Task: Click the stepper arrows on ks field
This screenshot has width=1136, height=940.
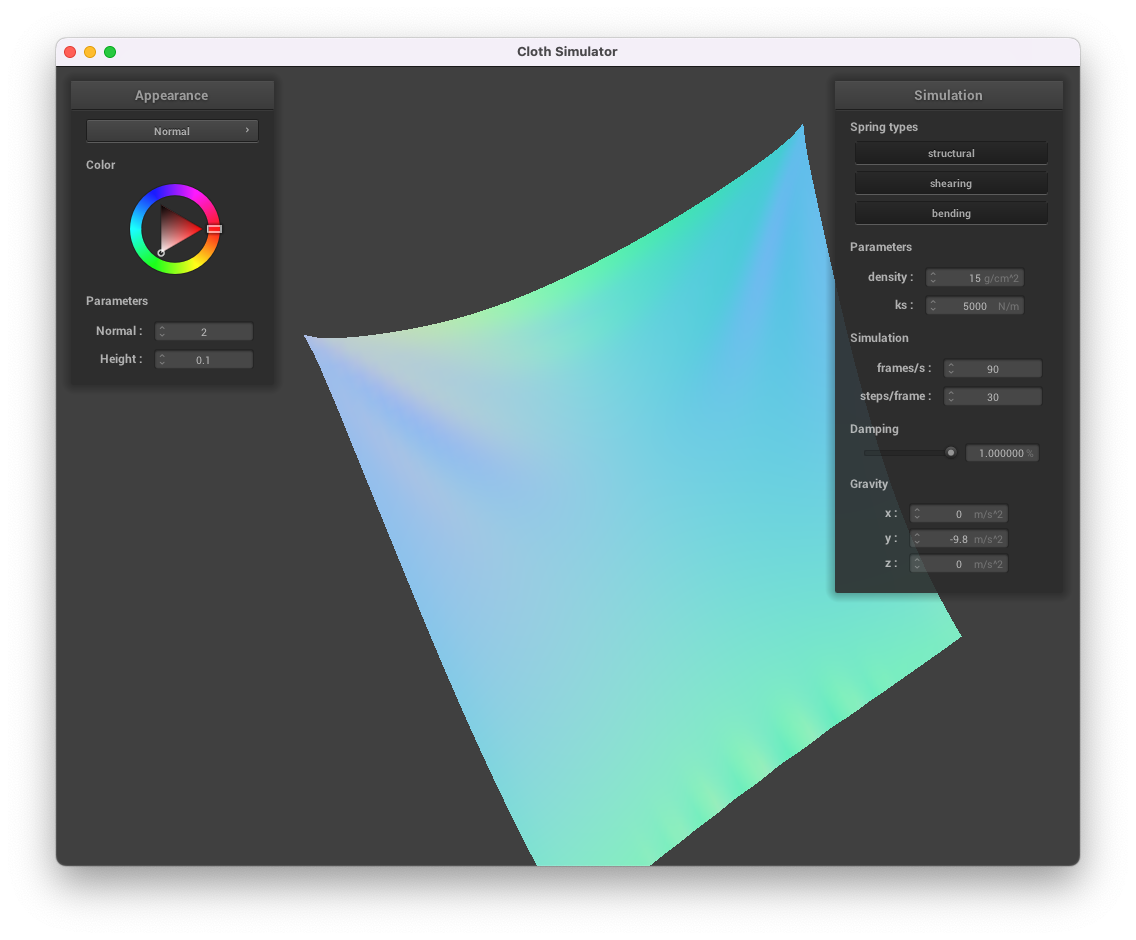Action: [933, 306]
